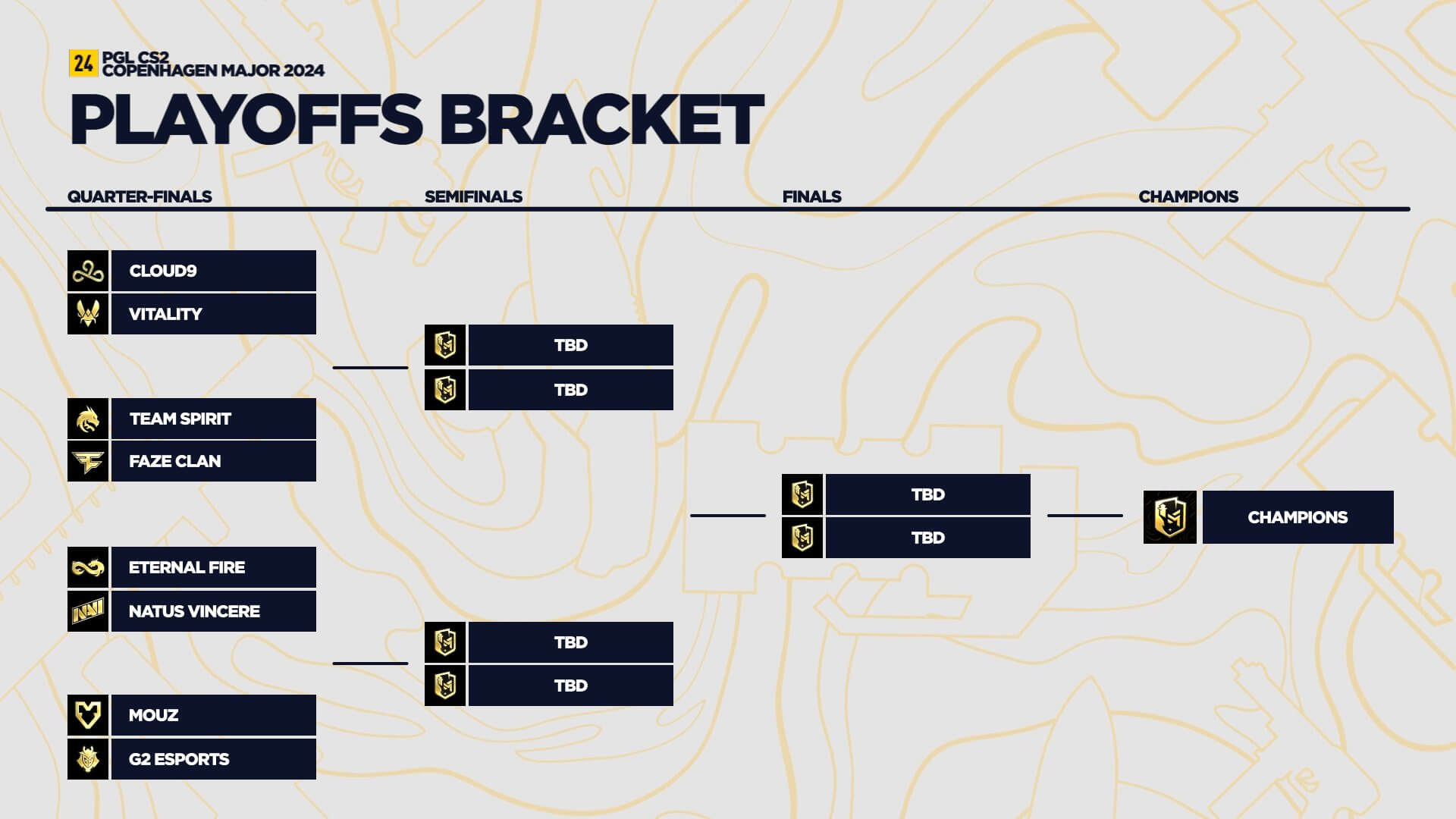The width and height of the screenshot is (1456, 819).
Task: Click the Eternal Fire team icon
Action: click(x=87, y=567)
